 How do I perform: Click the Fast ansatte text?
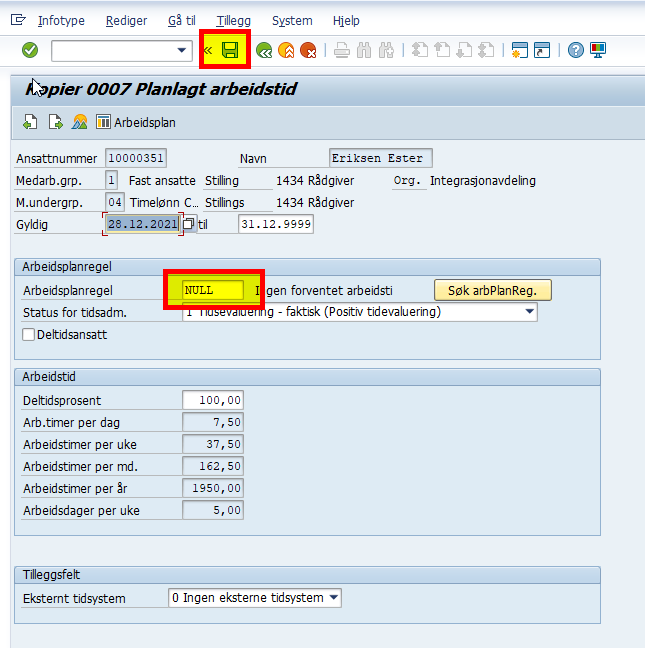(x=162, y=181)
